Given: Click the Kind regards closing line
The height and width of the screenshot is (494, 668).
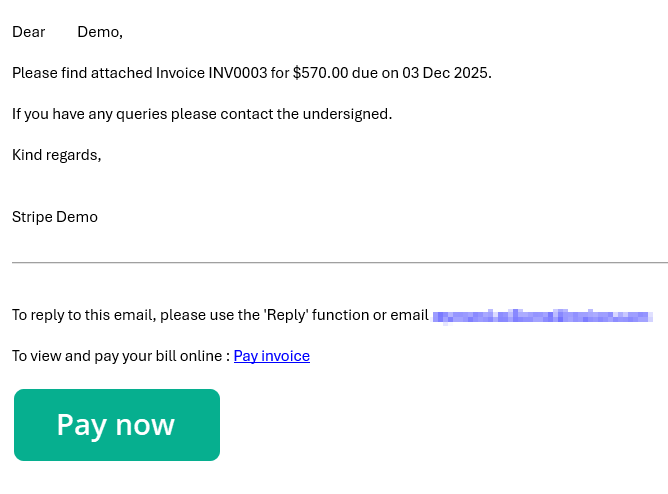Looking at the screenshot, I should coord(57,155).
